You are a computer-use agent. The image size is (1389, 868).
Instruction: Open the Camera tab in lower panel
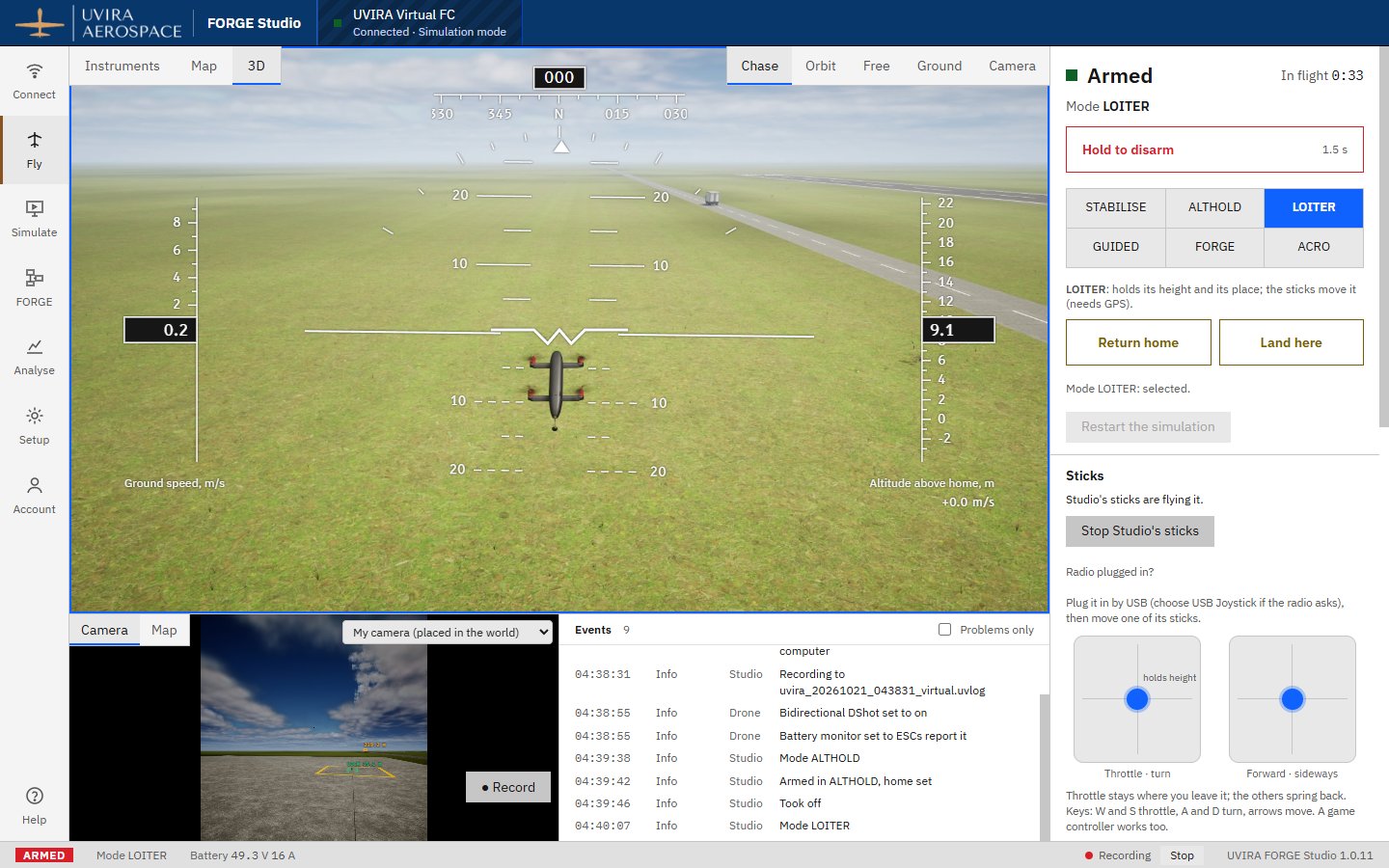coord(104,630)
